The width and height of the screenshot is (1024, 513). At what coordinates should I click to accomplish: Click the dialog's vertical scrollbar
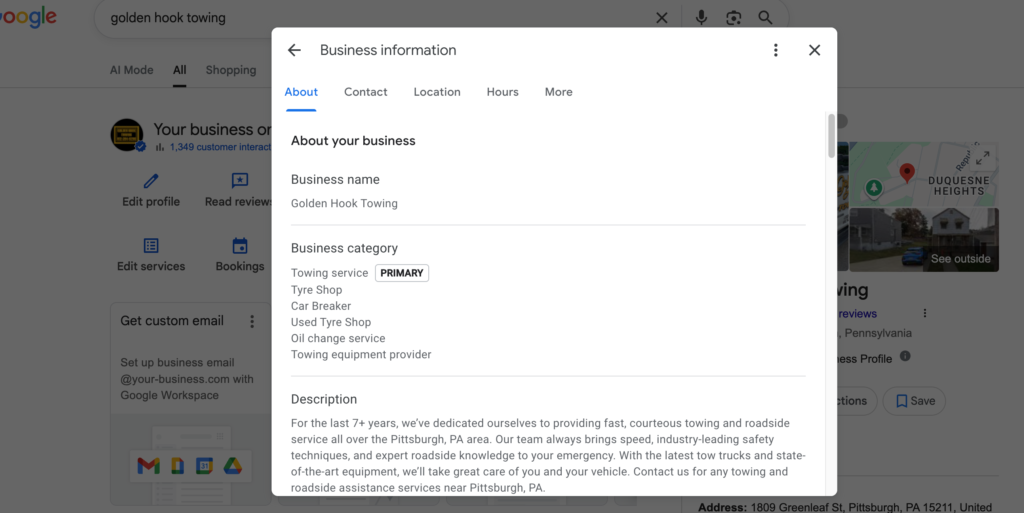(831, 136)
